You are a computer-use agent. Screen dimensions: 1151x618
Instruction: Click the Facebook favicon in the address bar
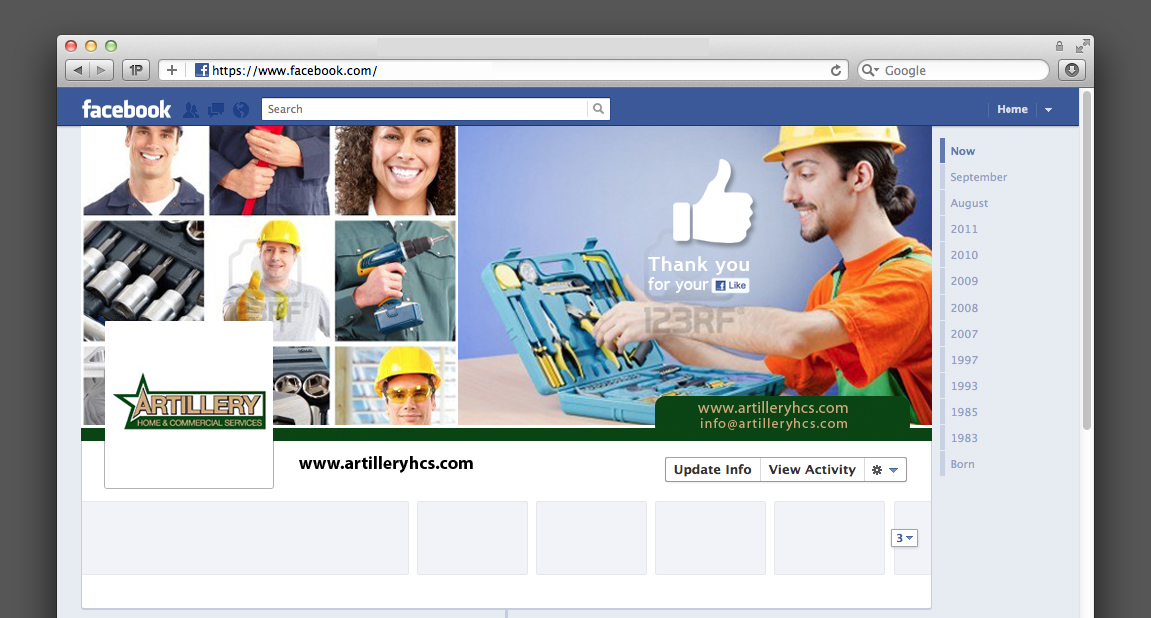point(200,70)
